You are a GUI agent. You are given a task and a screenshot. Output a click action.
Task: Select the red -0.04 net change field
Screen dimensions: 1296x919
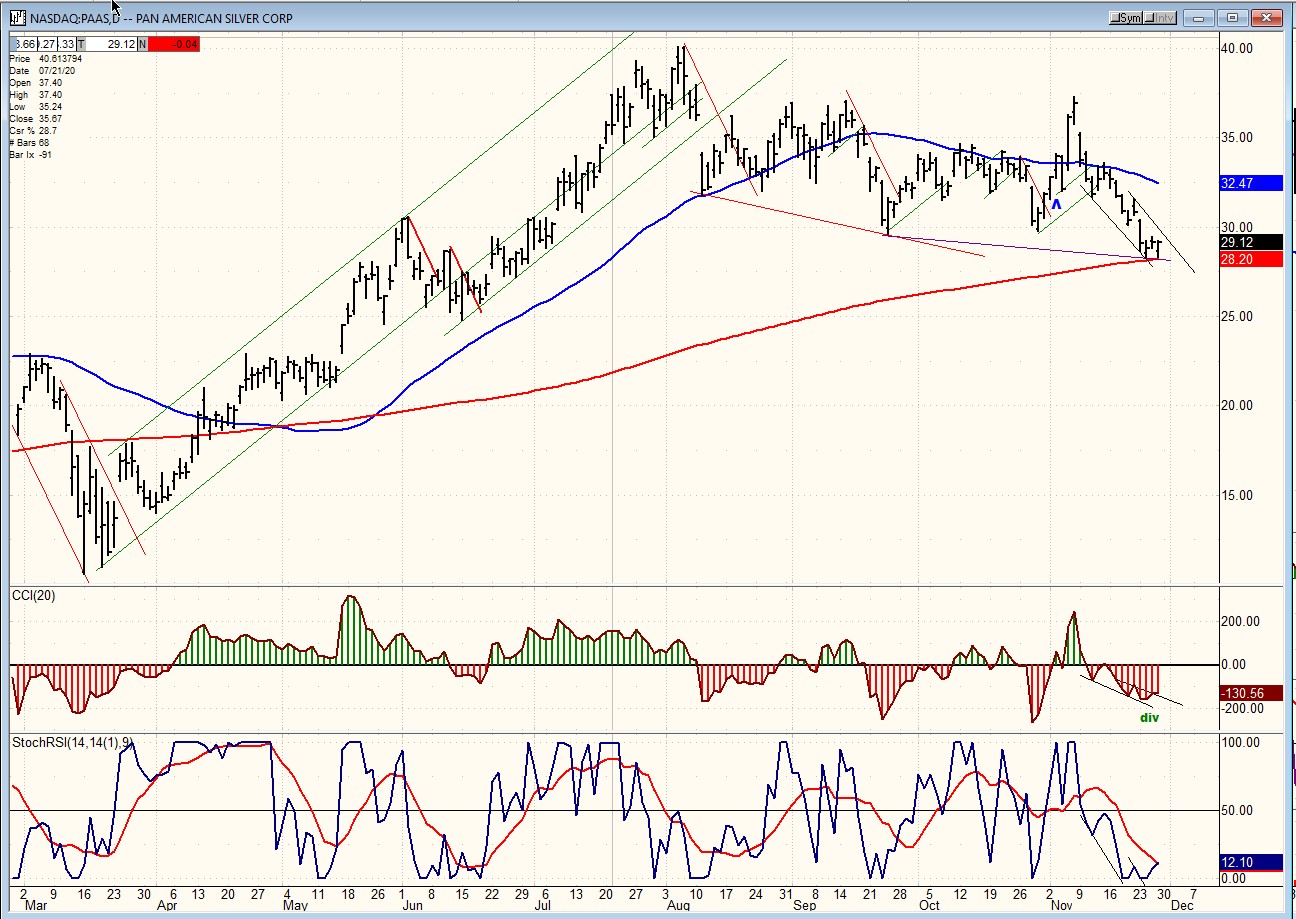pyautogui.click(x=173, y=44)
